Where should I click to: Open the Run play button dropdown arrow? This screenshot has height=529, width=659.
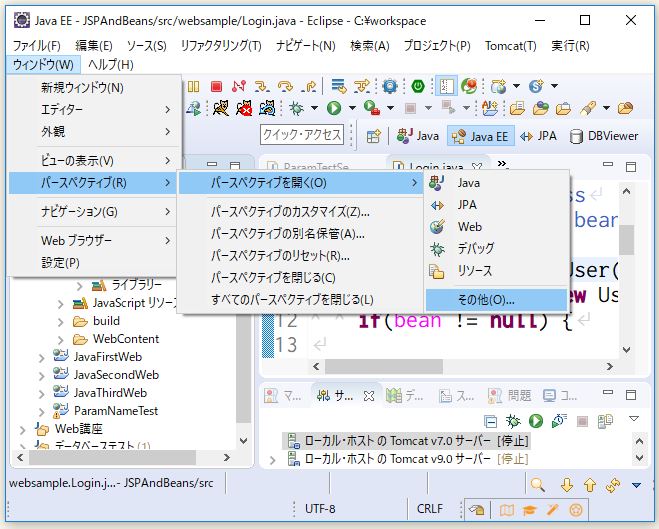click(352, 108)
